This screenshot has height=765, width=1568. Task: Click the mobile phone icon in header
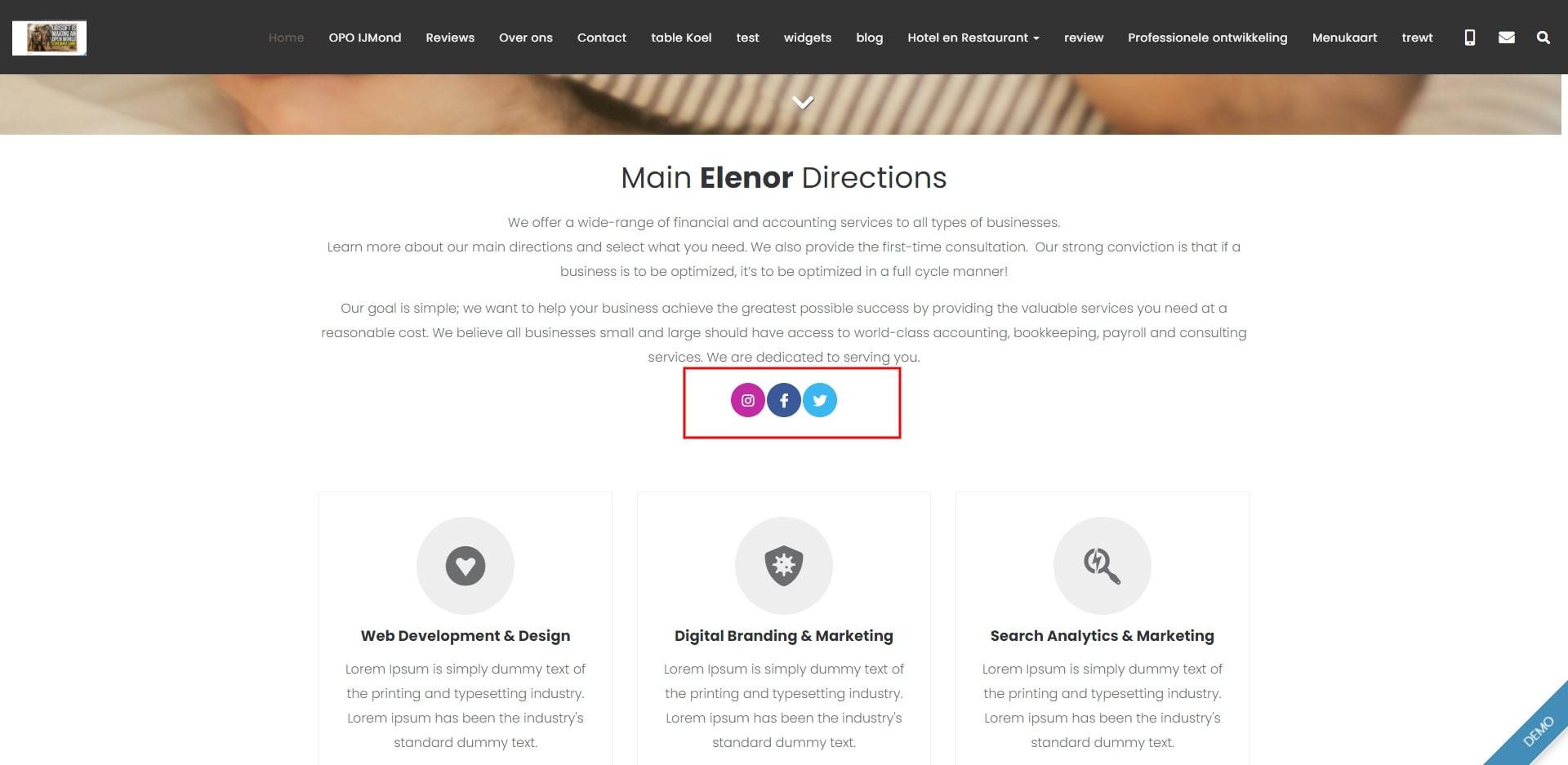coord(1470,38)
